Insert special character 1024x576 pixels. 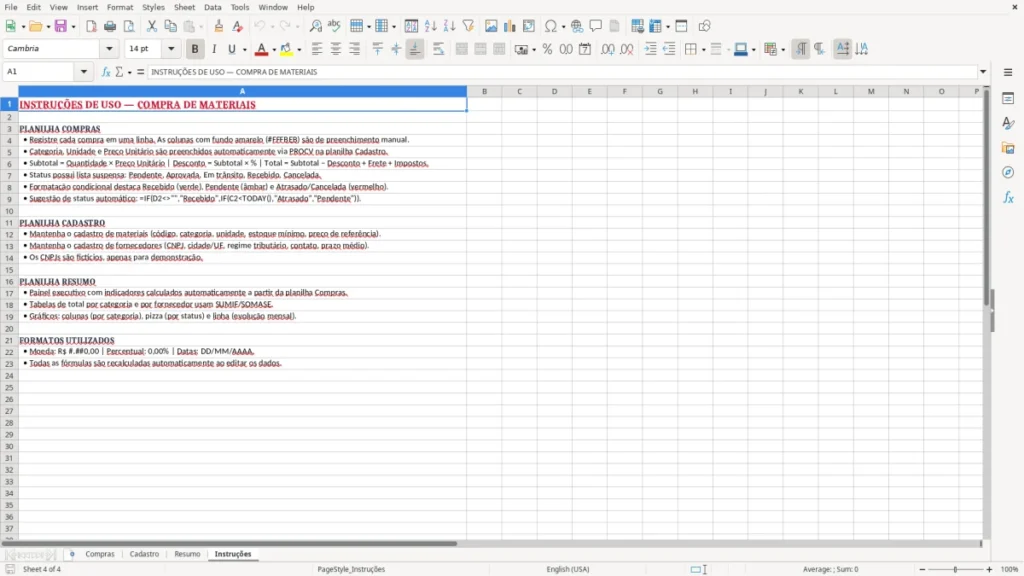tap(551, 26)
